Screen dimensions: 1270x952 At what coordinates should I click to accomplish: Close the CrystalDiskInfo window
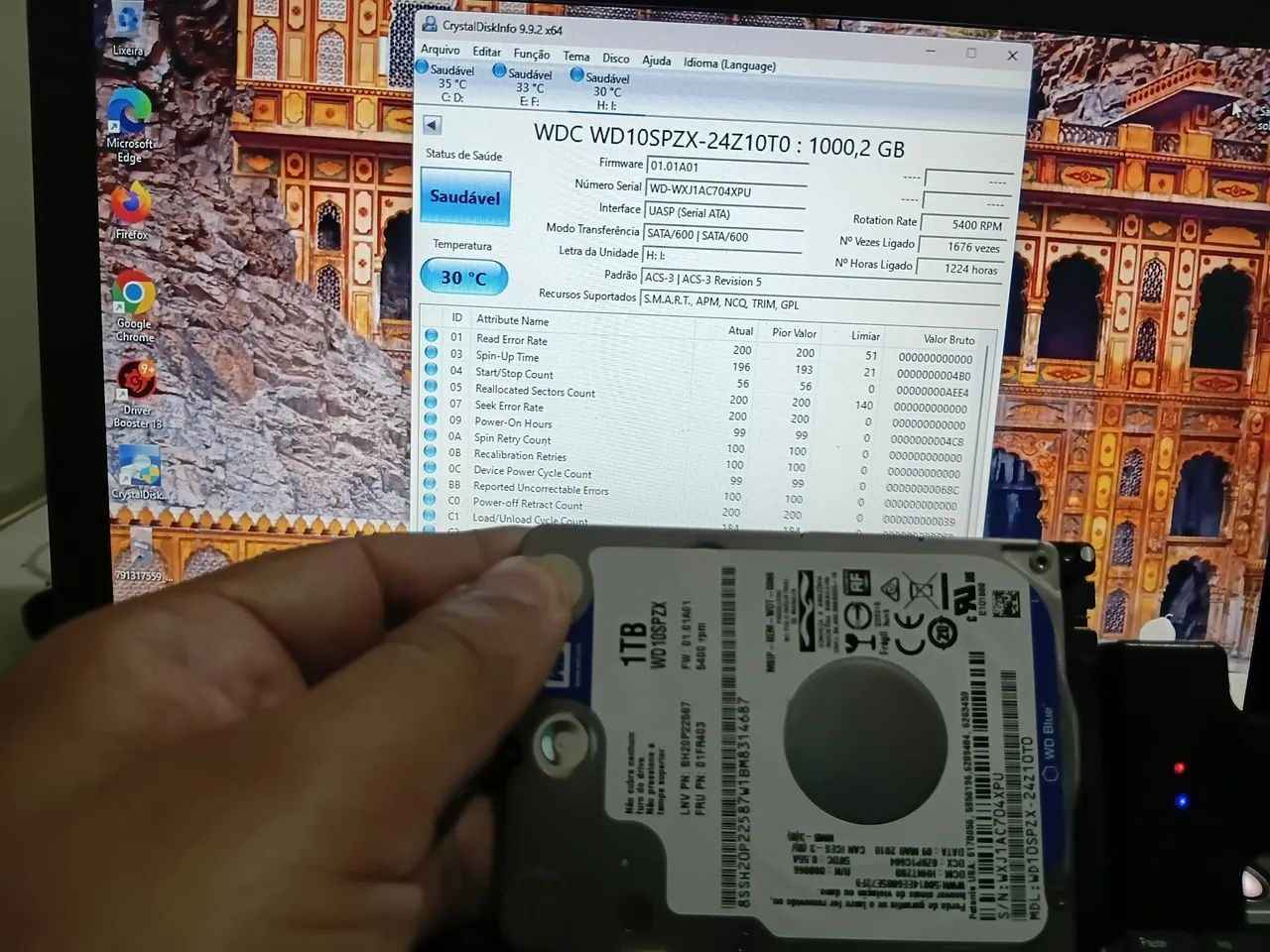tap(1012, 56)
